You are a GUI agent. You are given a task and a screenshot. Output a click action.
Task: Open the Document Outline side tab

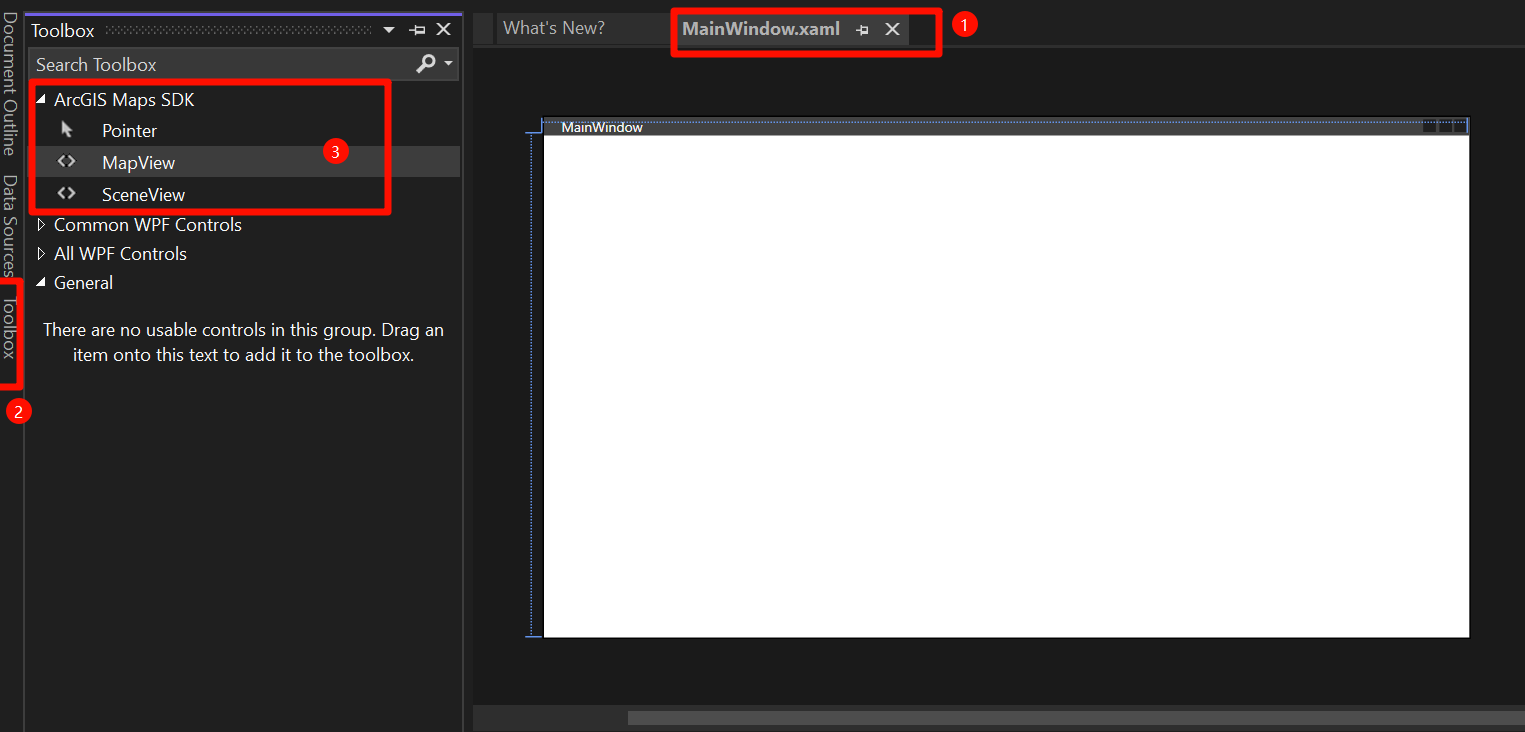(9, 84)
